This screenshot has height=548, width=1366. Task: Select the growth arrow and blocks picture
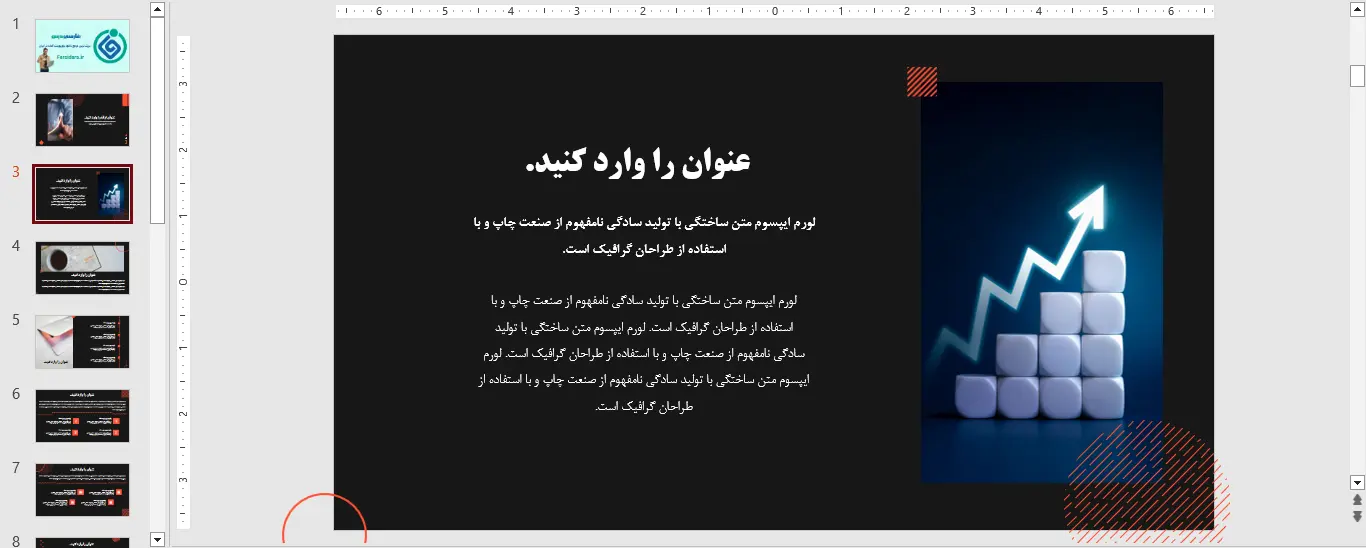(x=1041, y=283)
